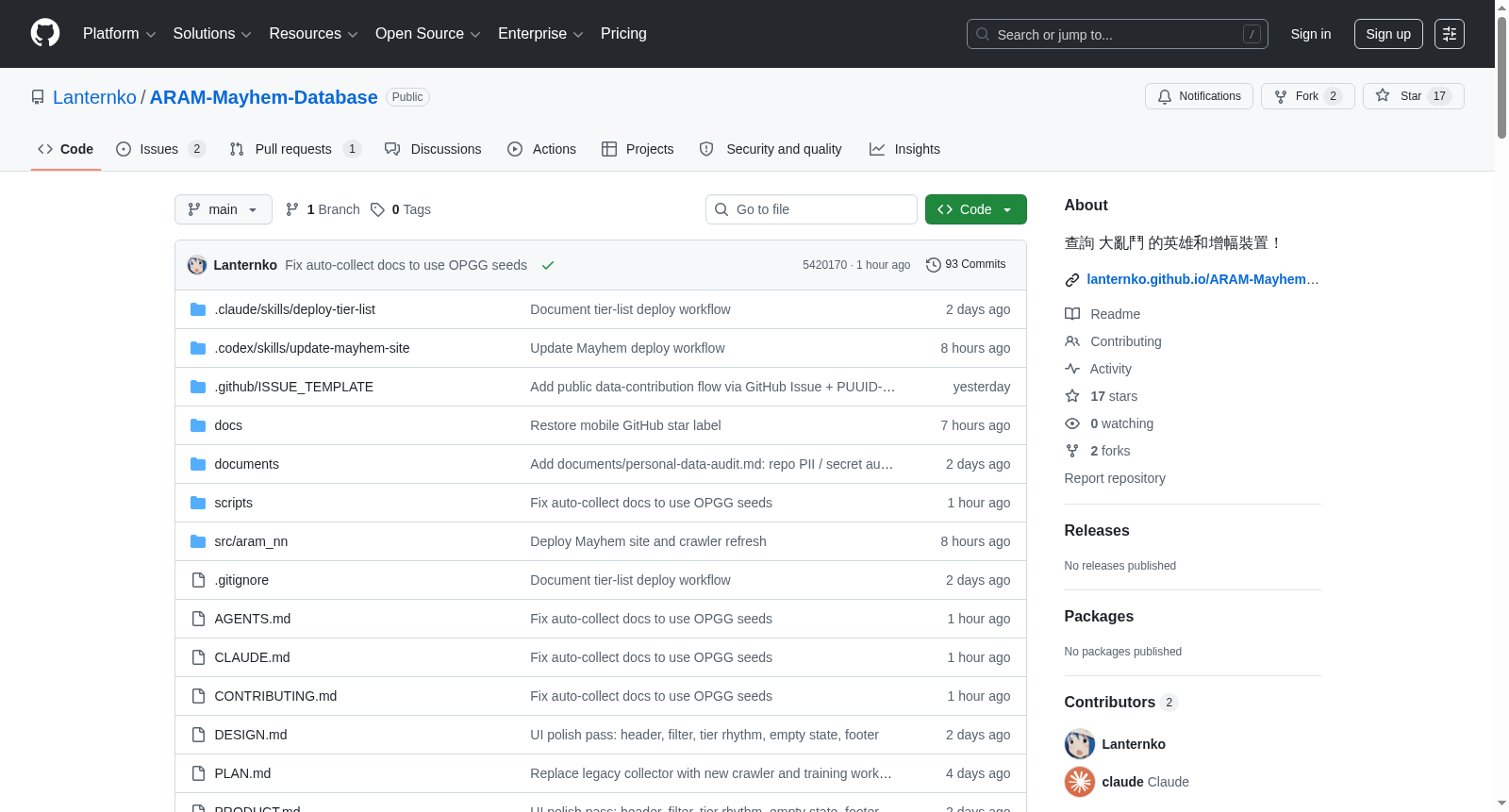Click the Report repository link
This screenshot has height=812, width=1509.
[x=1115, y=478]
